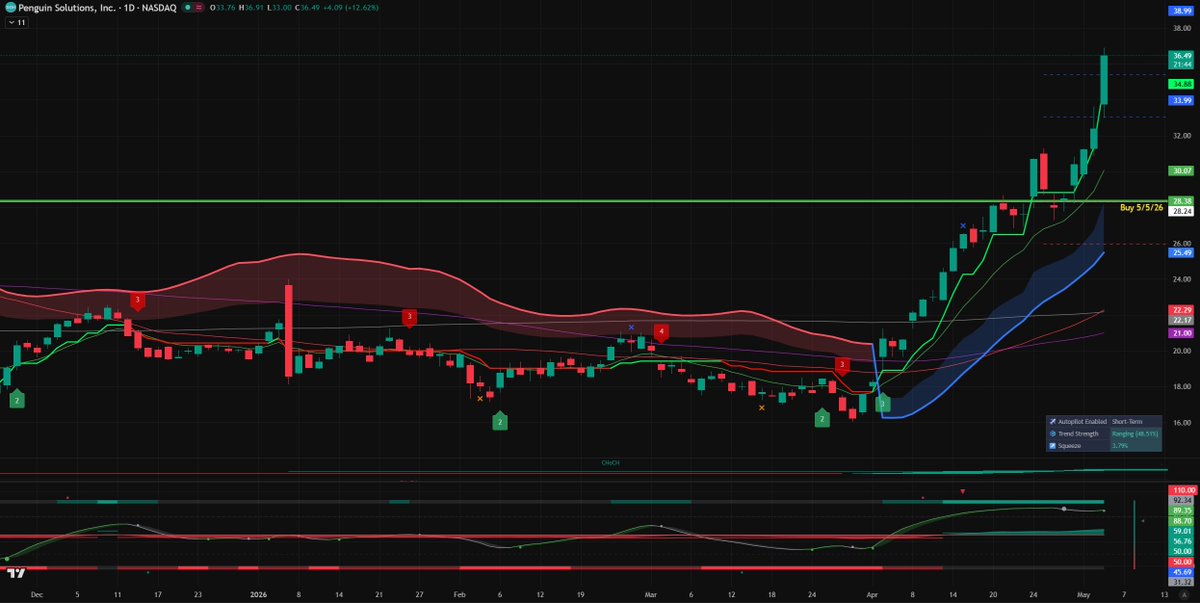Click the red down-triangle in indicator pane
Screen dimensions: 1200x603
tap(962, 491)
